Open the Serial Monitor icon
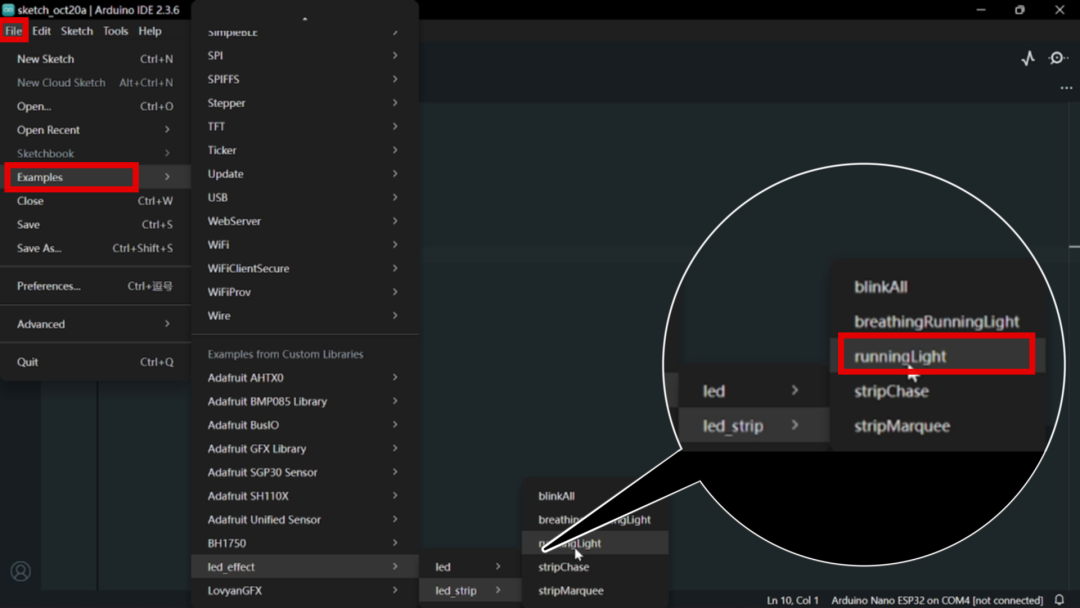Image resolution: width=1080 pixels, height=608 pixels. (1058, 59)
